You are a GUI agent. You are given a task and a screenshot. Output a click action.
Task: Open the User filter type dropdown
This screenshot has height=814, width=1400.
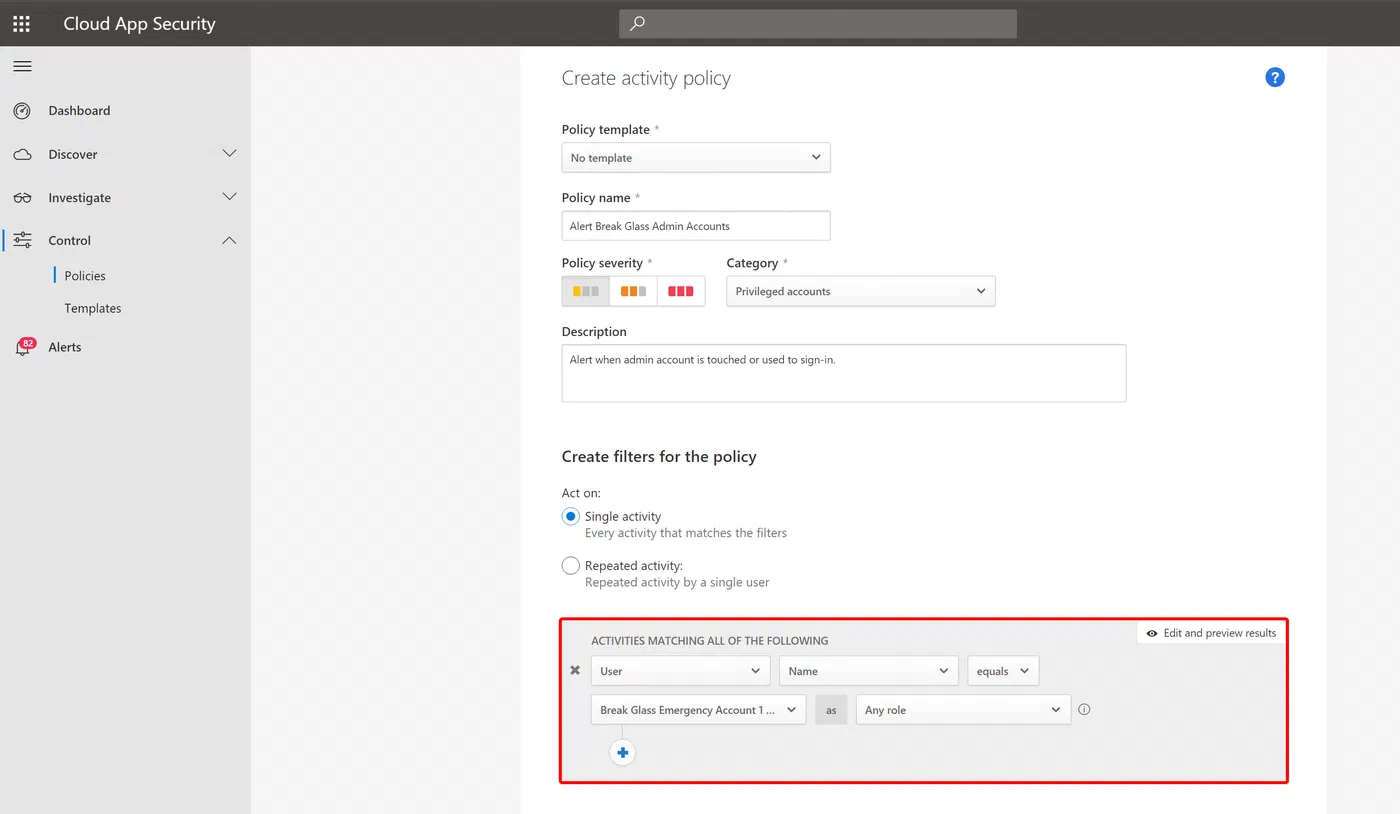[x=681, y=671]
